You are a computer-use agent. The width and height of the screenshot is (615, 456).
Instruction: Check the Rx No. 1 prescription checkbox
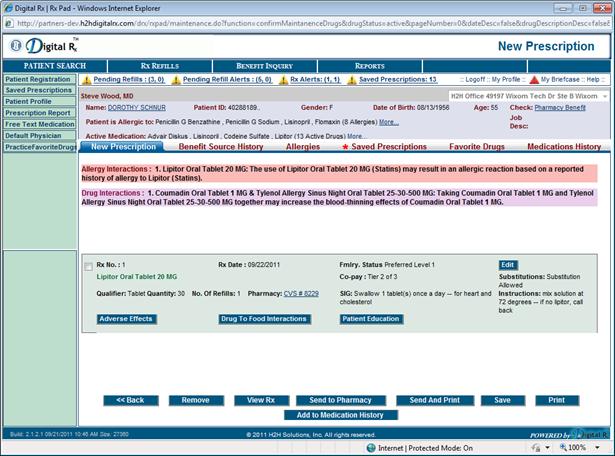89,266
